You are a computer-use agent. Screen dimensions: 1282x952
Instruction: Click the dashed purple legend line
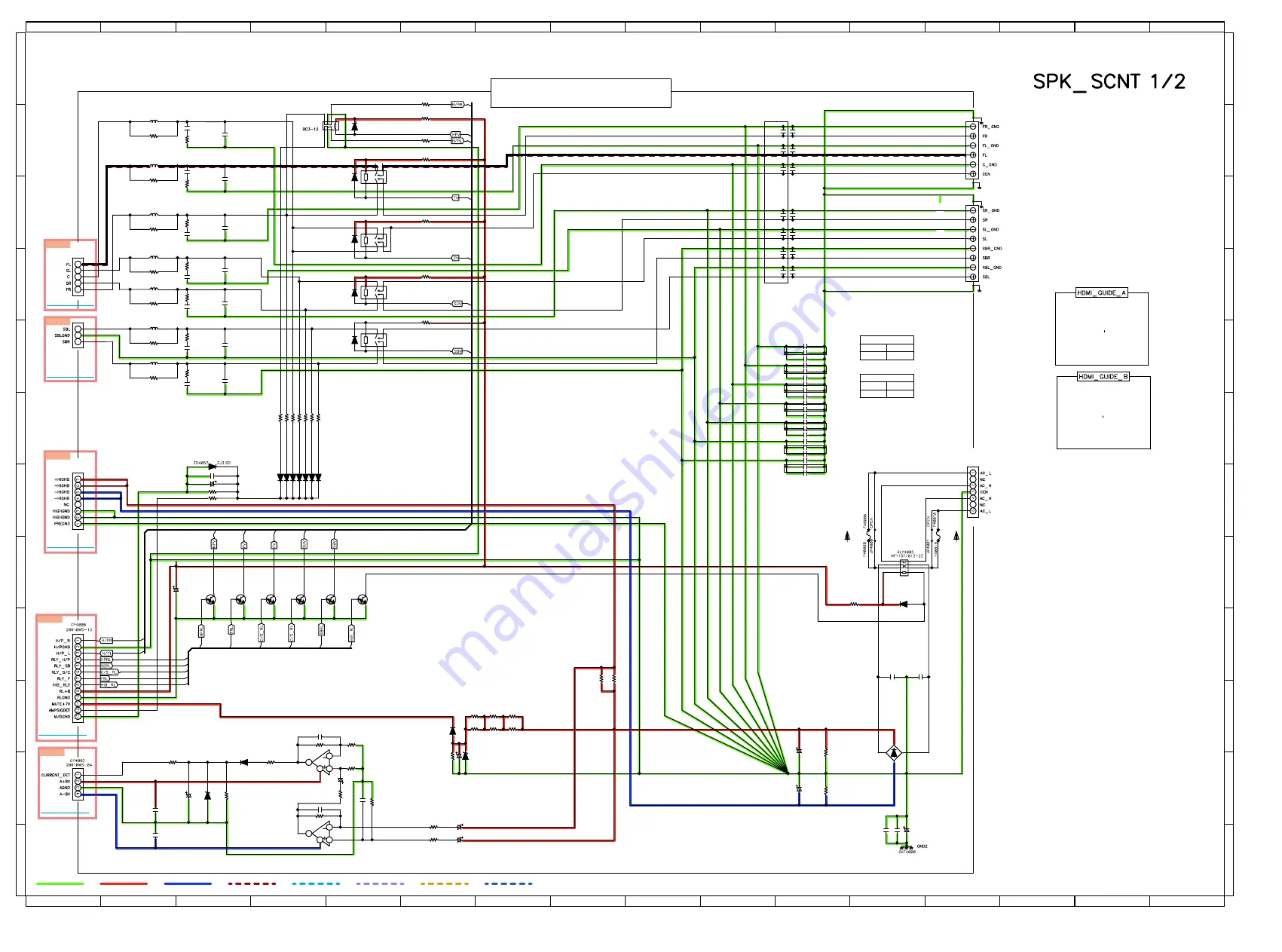point(380,883)
